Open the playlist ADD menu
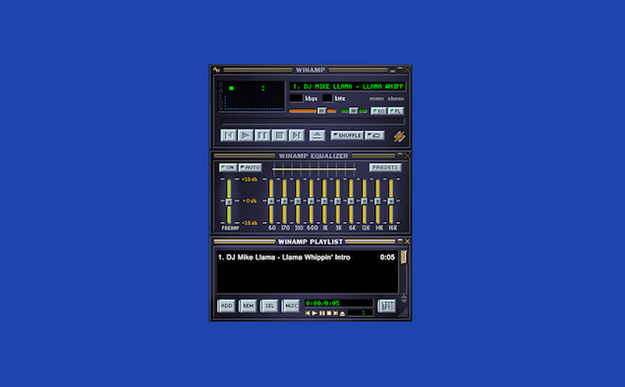 point(226,306)
